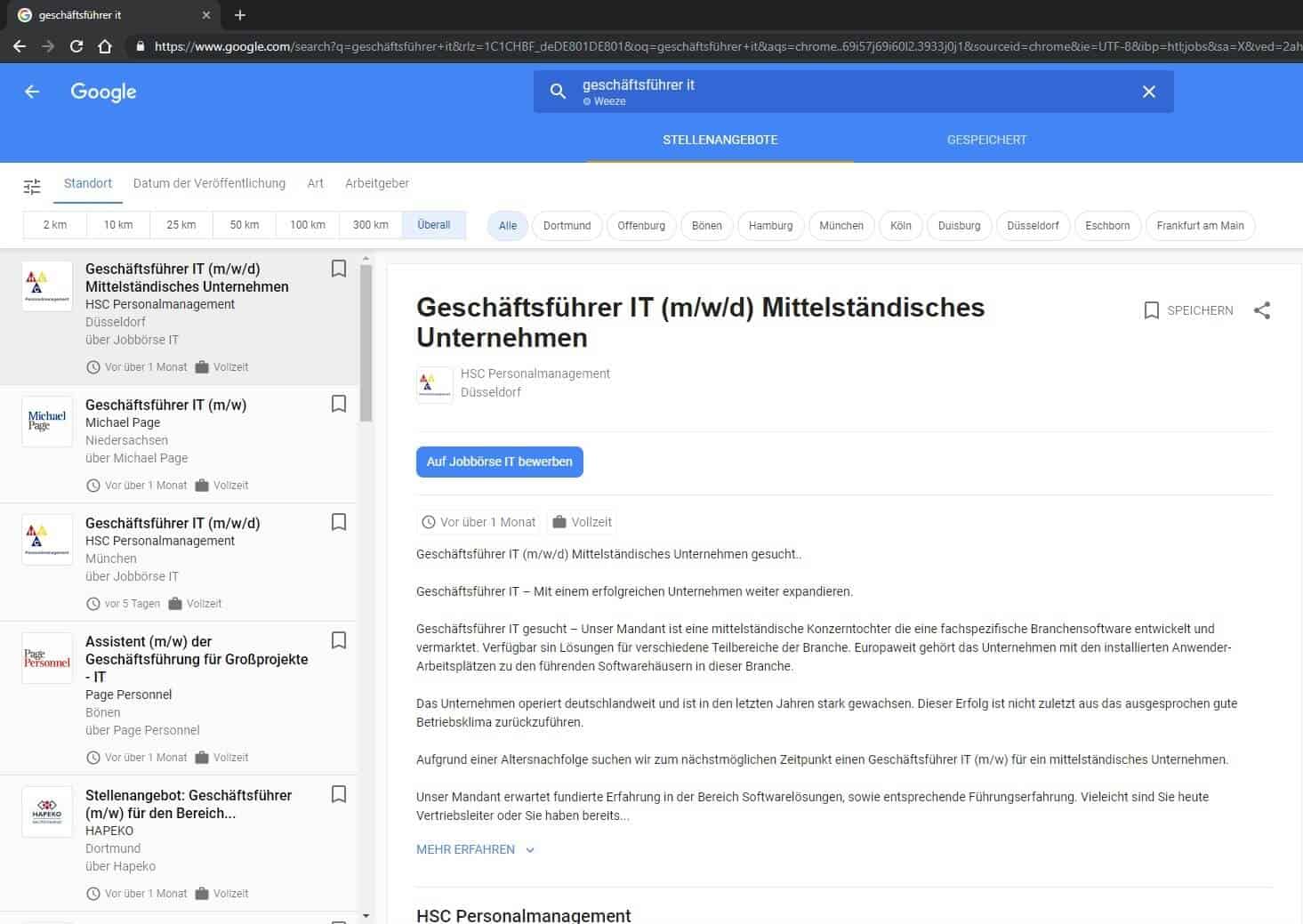This screenshot has height=924, width=1303.
Task: Open the filter settings sliders icon
Action: pyautogui.click(x=32, y=186)
